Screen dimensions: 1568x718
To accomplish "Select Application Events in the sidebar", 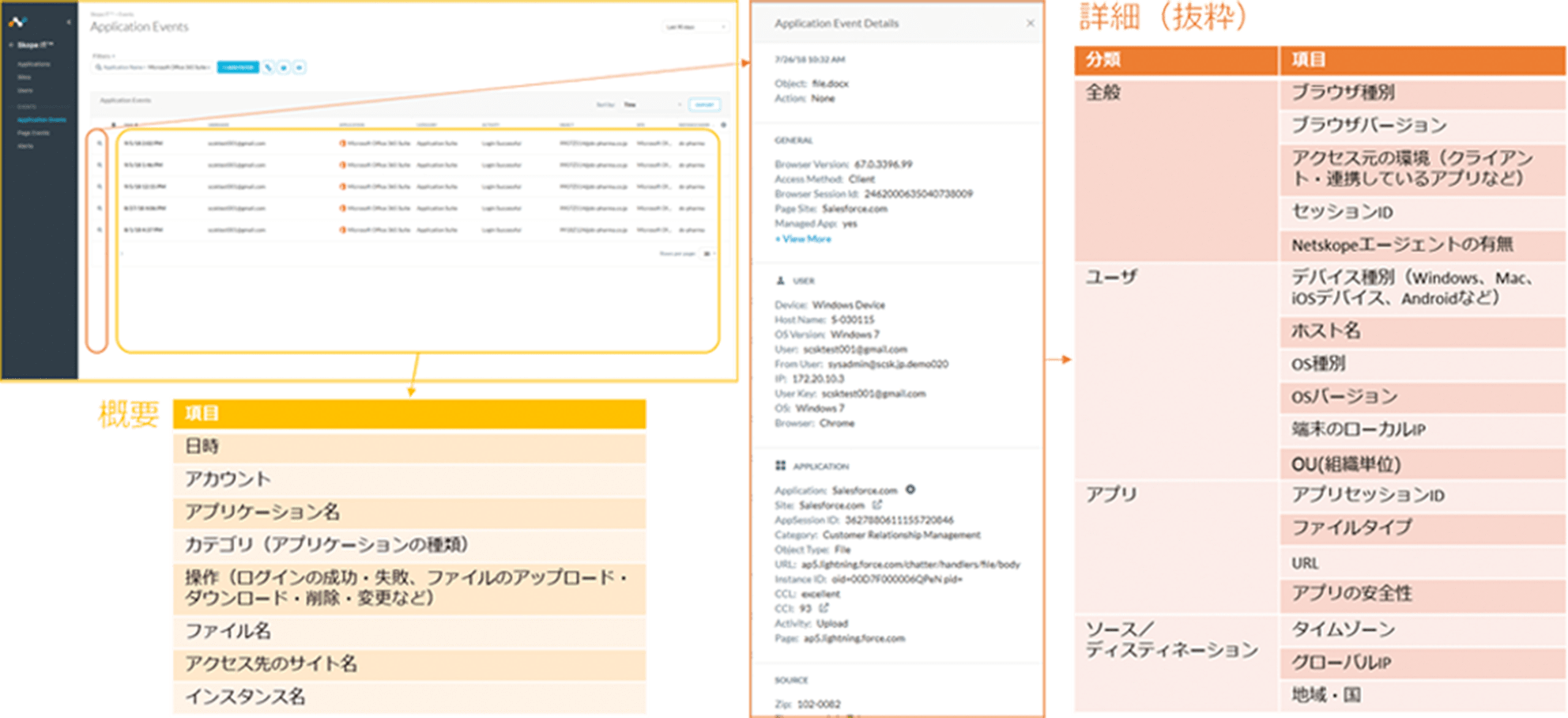I will coord(42,119).
